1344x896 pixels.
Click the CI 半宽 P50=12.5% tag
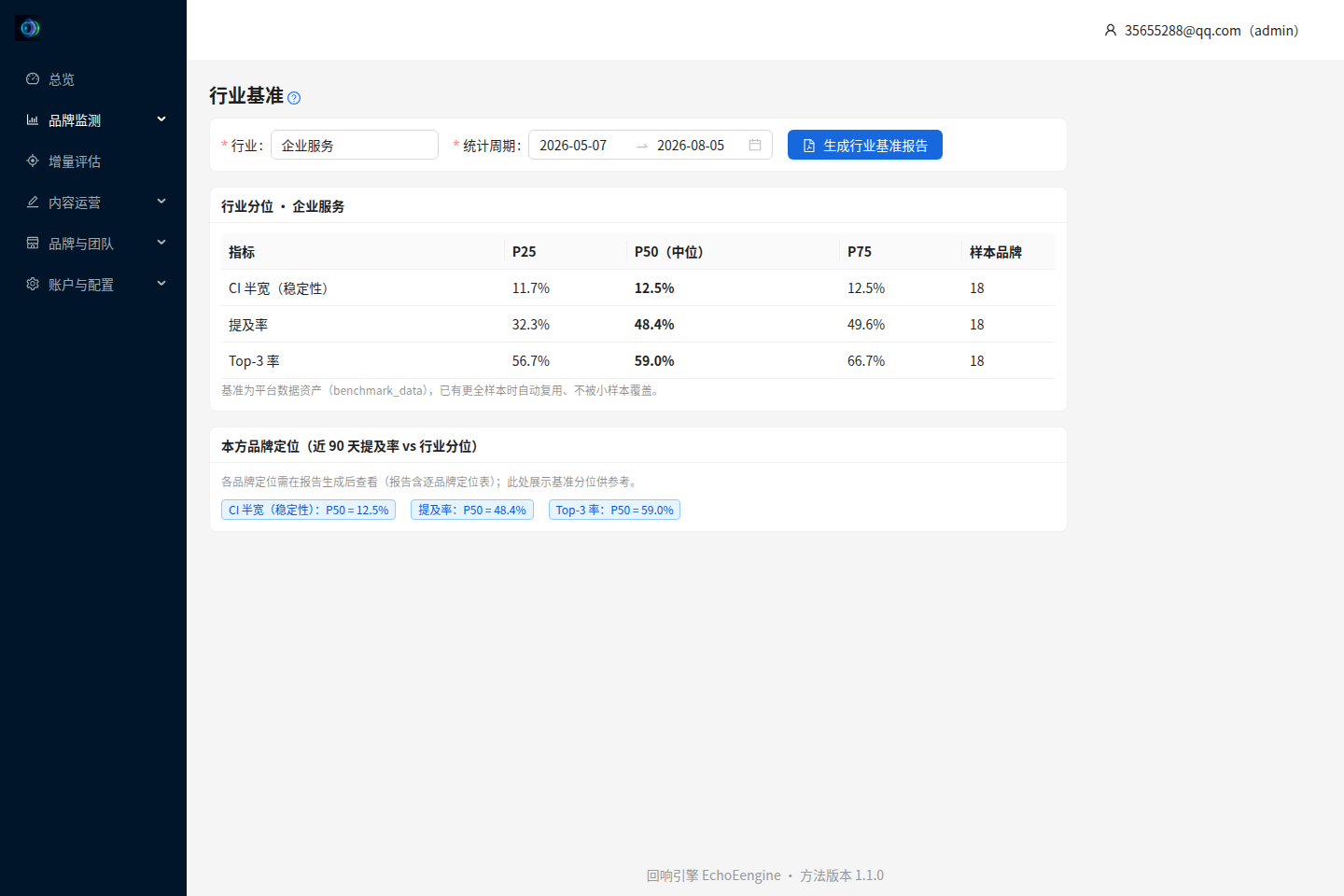[309, 510]
